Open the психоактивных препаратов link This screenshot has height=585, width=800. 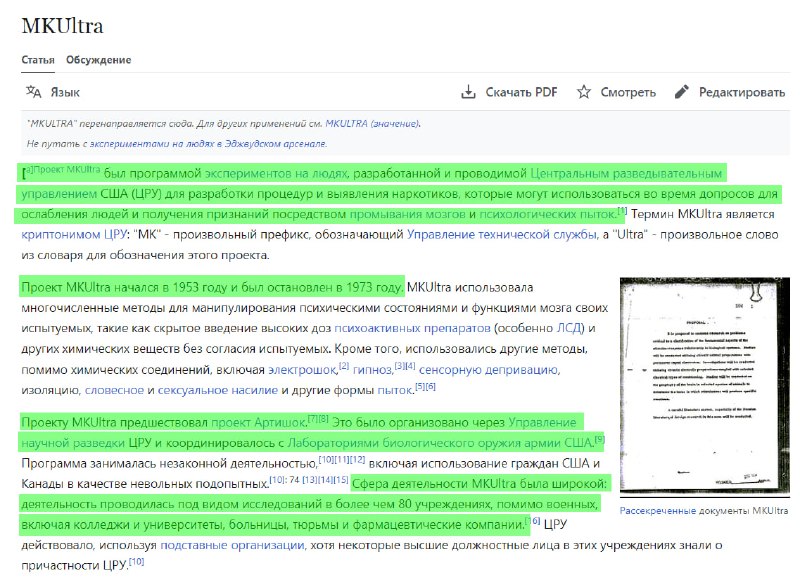[412, 328]
